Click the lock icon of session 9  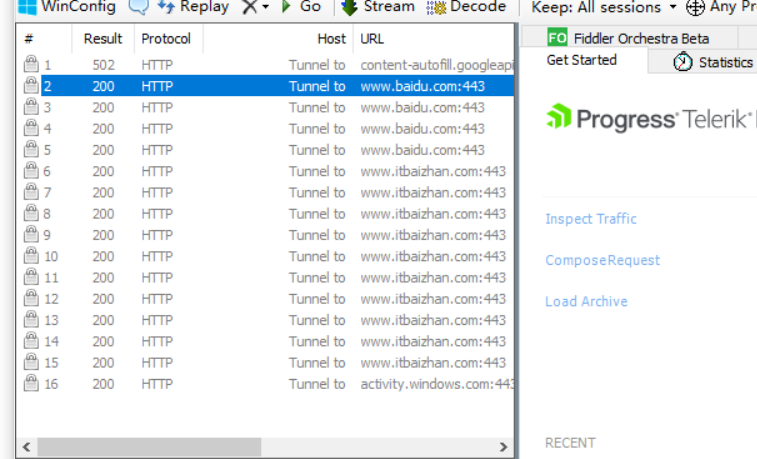(31, 234)
